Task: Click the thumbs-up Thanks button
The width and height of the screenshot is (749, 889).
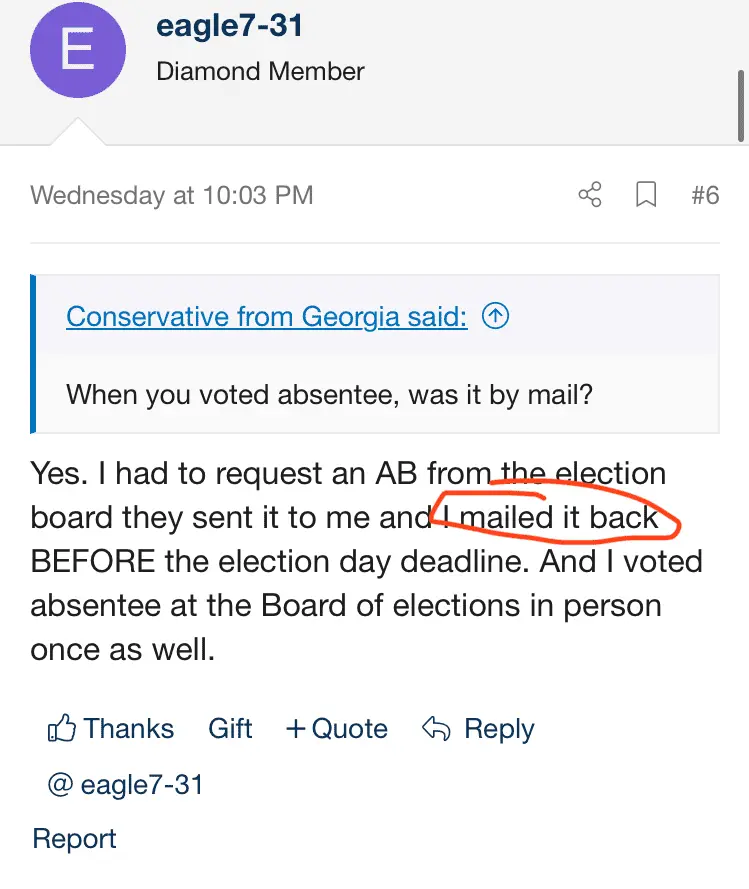Action: [111, 729]
